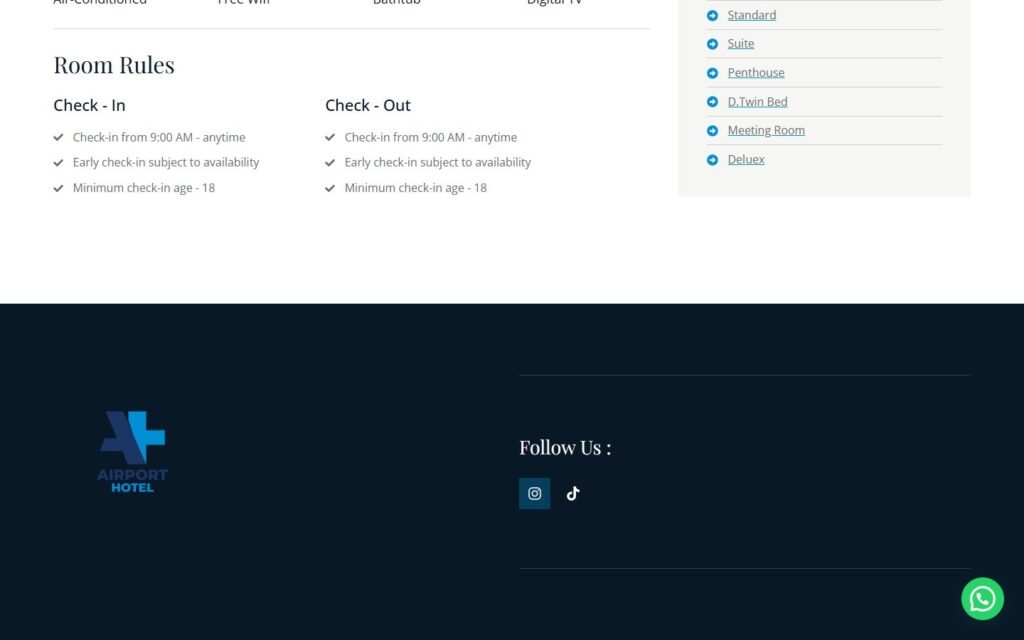Select 'Minimum check-in age - 18' under Check - Out

click(x=415, y=187)
